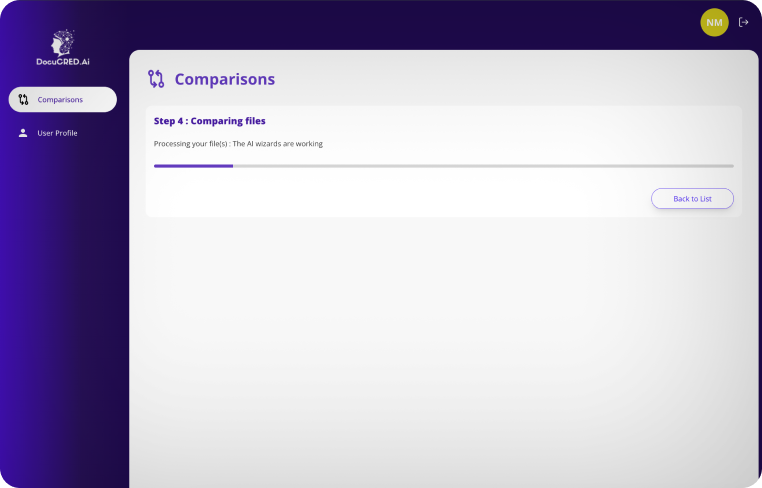Click the DocuCRED.Ai brand name text
Screen dimensions: 762x488
coord(62,61)
